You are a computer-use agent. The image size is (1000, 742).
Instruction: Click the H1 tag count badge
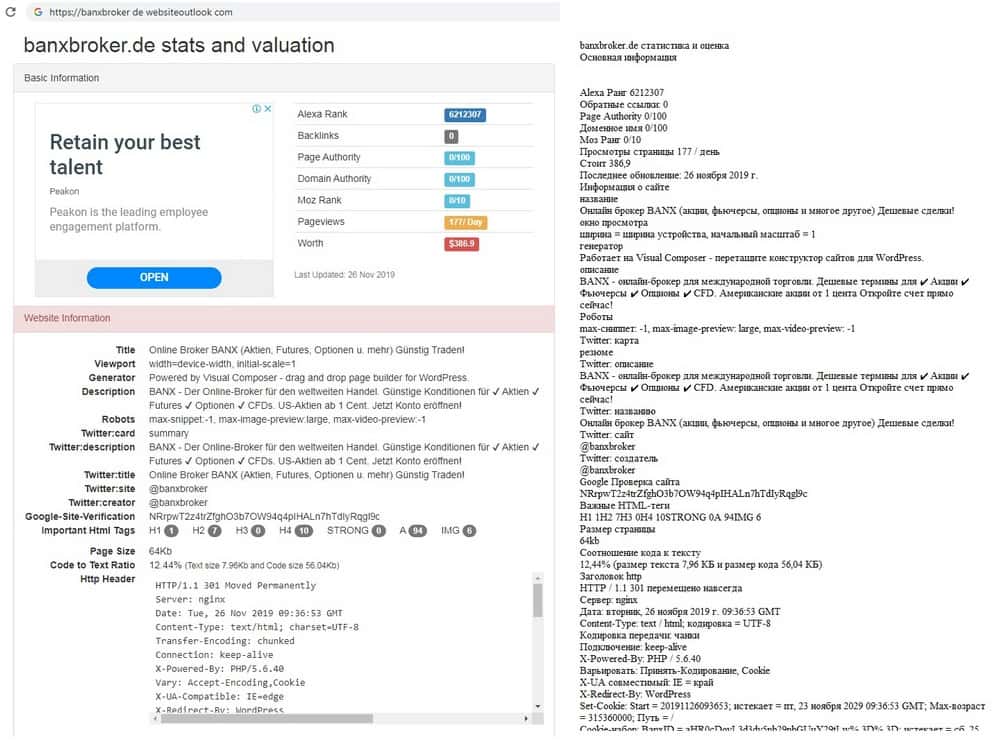(171, 531)
